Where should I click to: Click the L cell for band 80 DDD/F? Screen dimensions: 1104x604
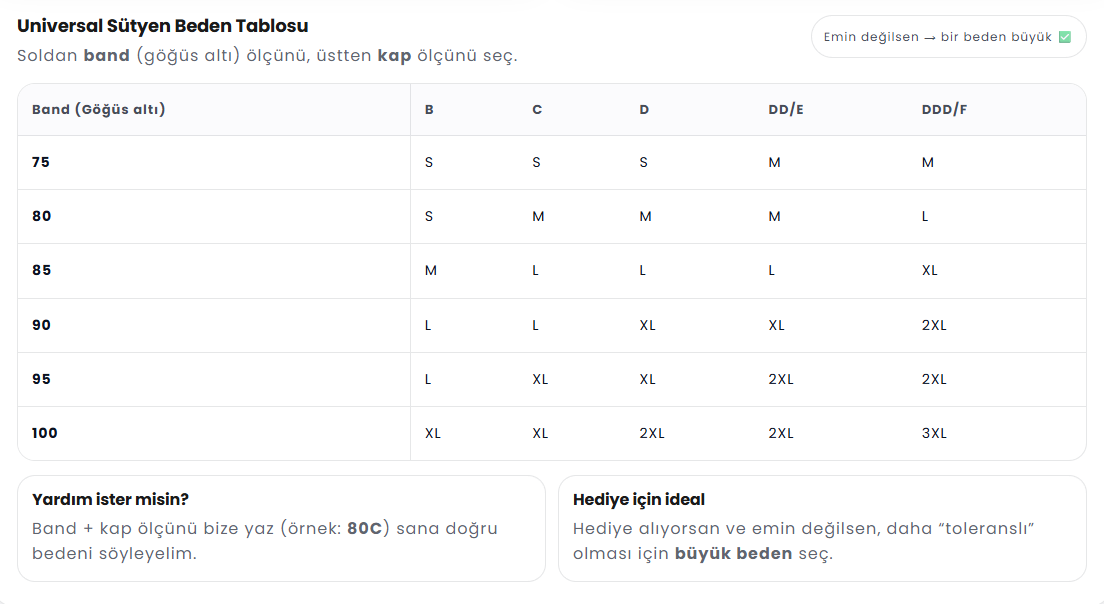[925, 216]
